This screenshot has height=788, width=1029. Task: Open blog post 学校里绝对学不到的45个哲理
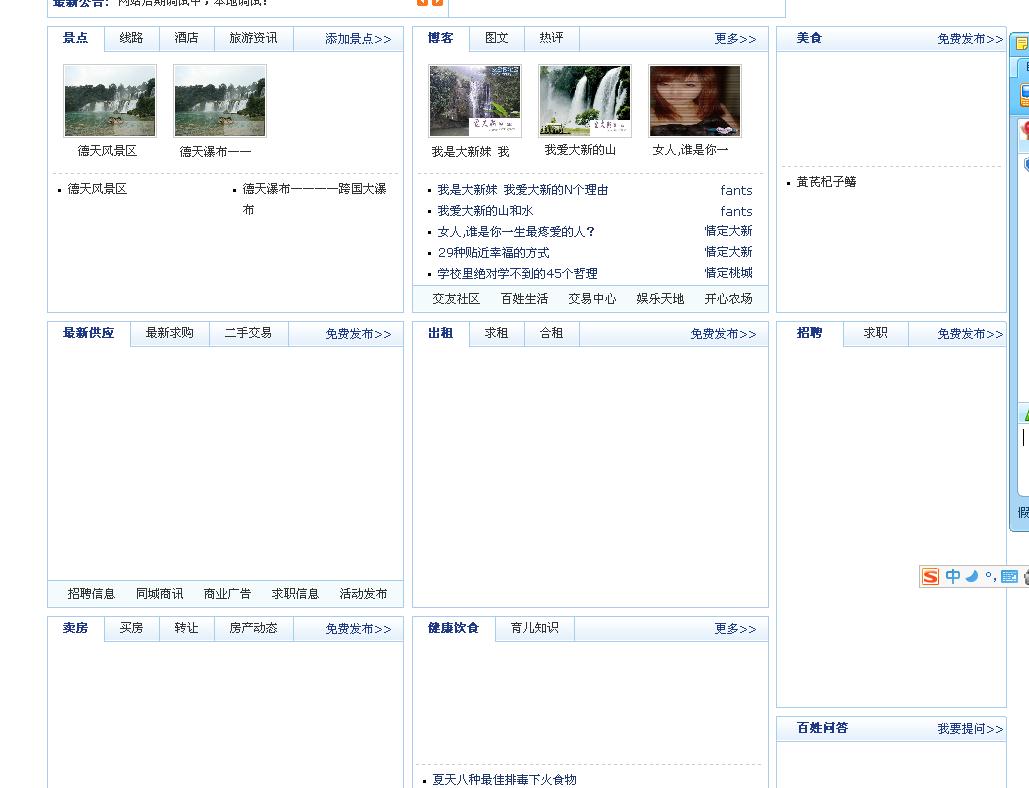pos(517,274)
